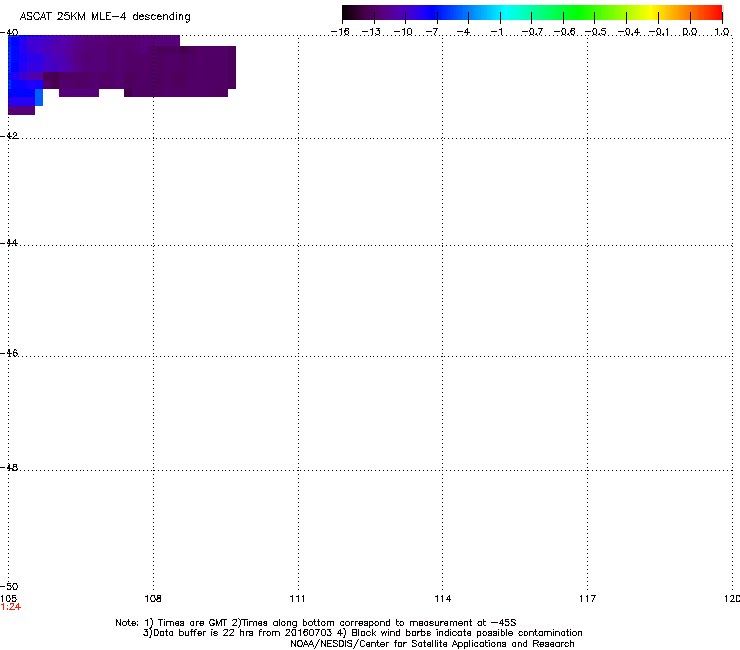Click the 'Times are GMT' note line
740x650 pixels.
tap(316, 623)
